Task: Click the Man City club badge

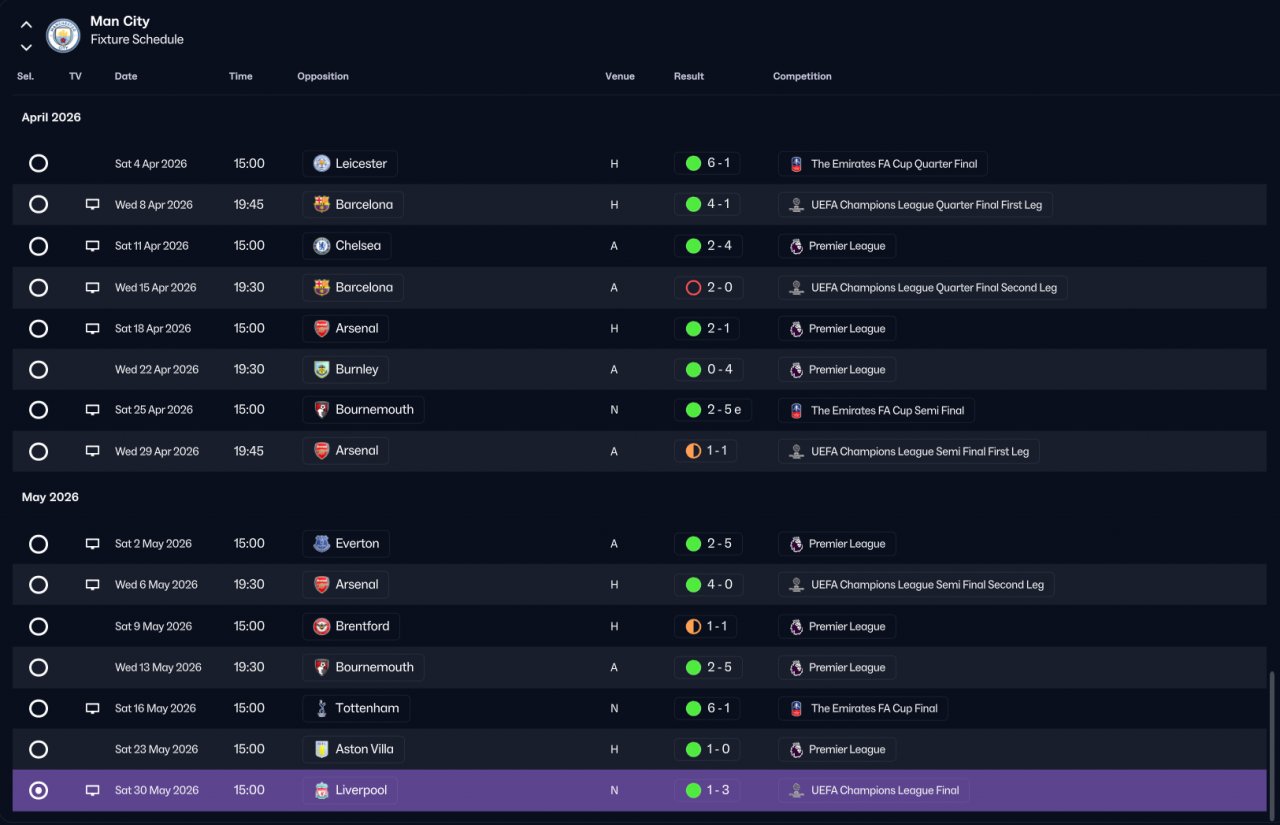Action: (x=63, y=36)
